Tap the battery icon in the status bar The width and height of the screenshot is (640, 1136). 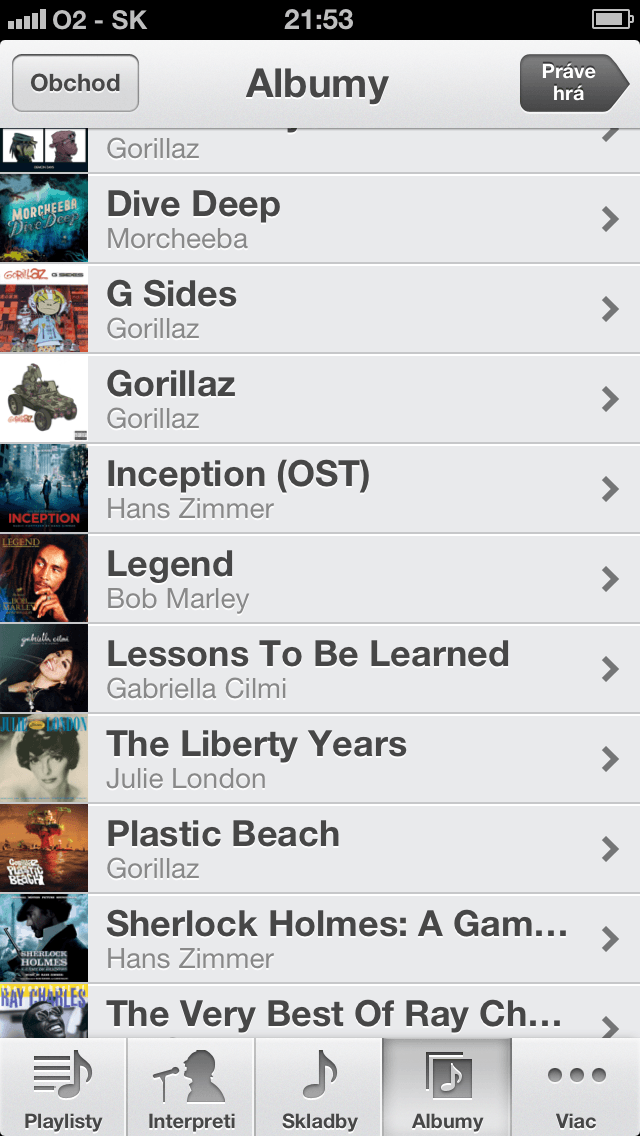coord(612,19)
